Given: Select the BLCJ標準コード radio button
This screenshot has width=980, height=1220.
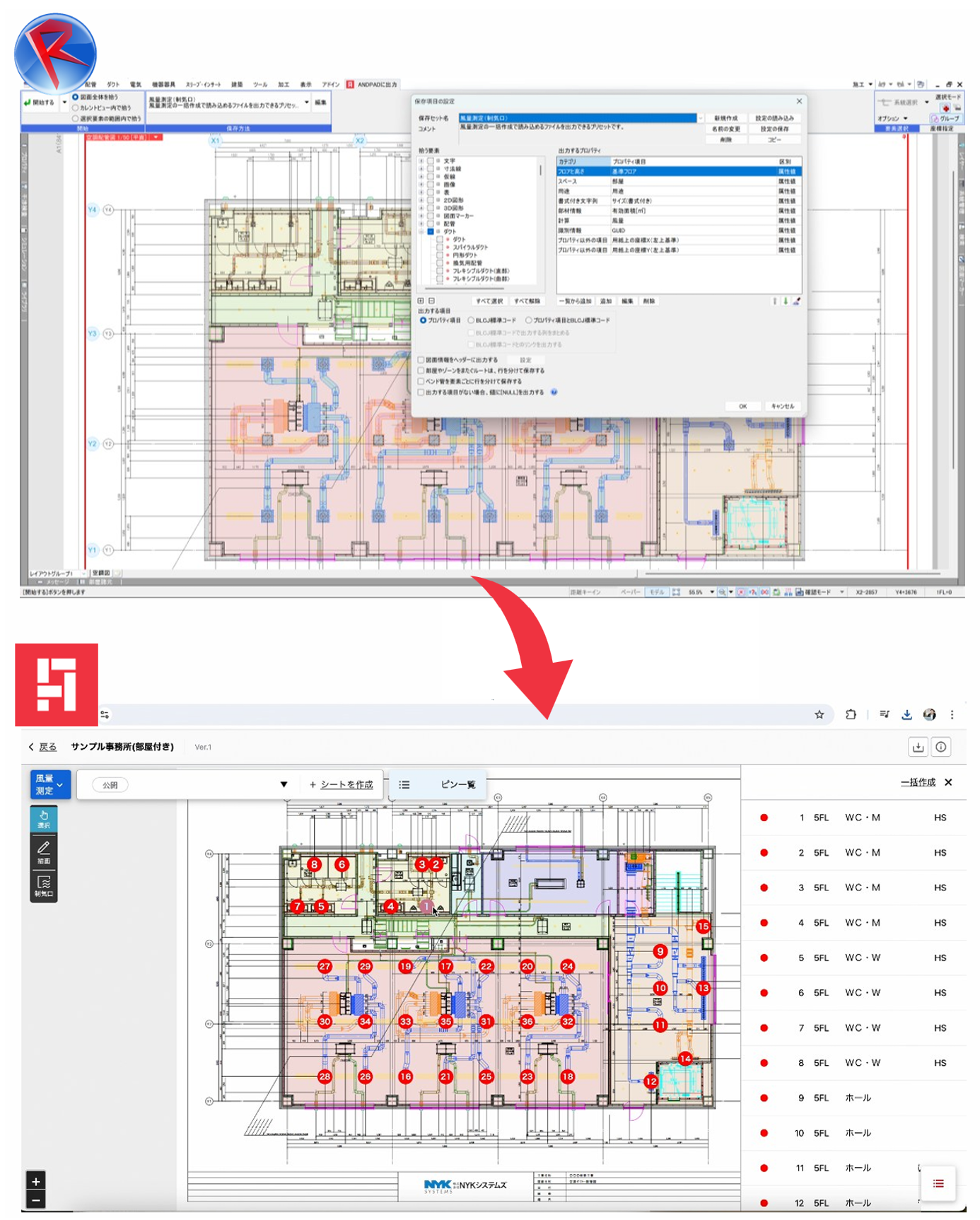Looking at the screenshot, I should pos(471,320).
